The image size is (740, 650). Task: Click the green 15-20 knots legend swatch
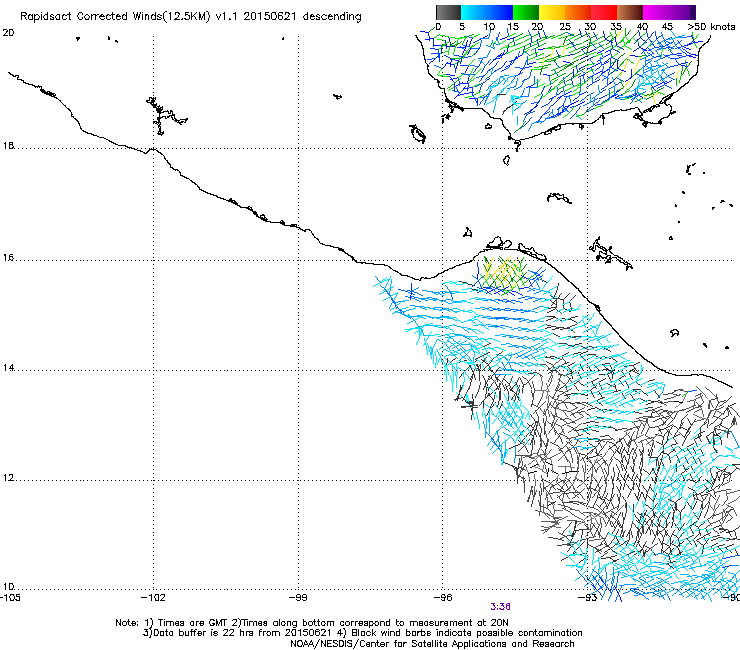coord(526,12)
